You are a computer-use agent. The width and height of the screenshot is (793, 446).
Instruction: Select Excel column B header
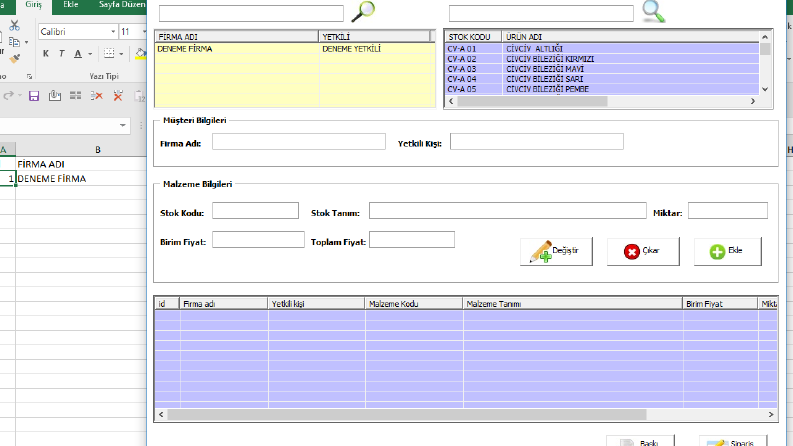(x=81, y=150)
